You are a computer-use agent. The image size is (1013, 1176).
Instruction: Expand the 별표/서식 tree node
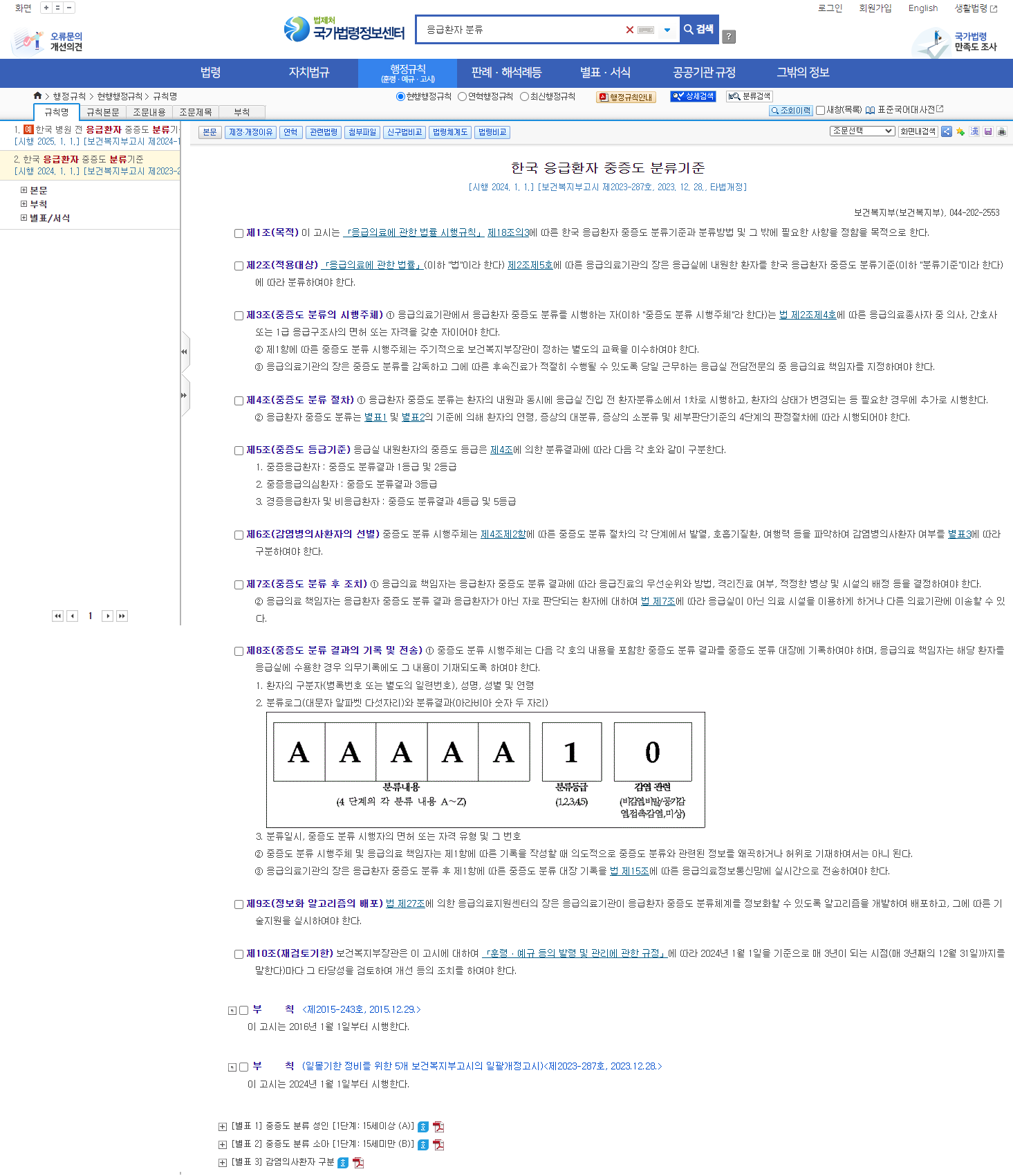[24, 218]
